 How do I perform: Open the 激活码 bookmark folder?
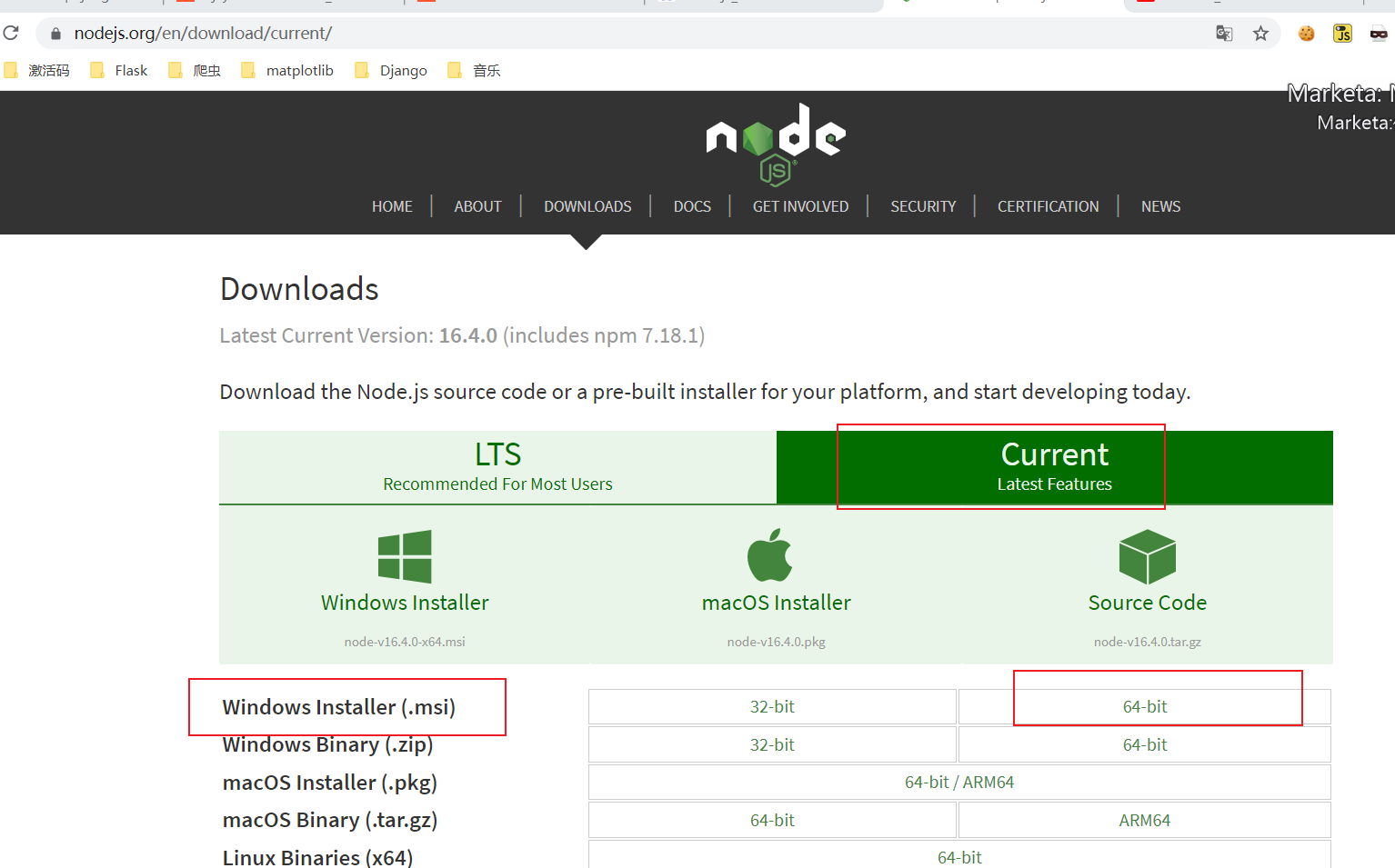tap(37, 70)
